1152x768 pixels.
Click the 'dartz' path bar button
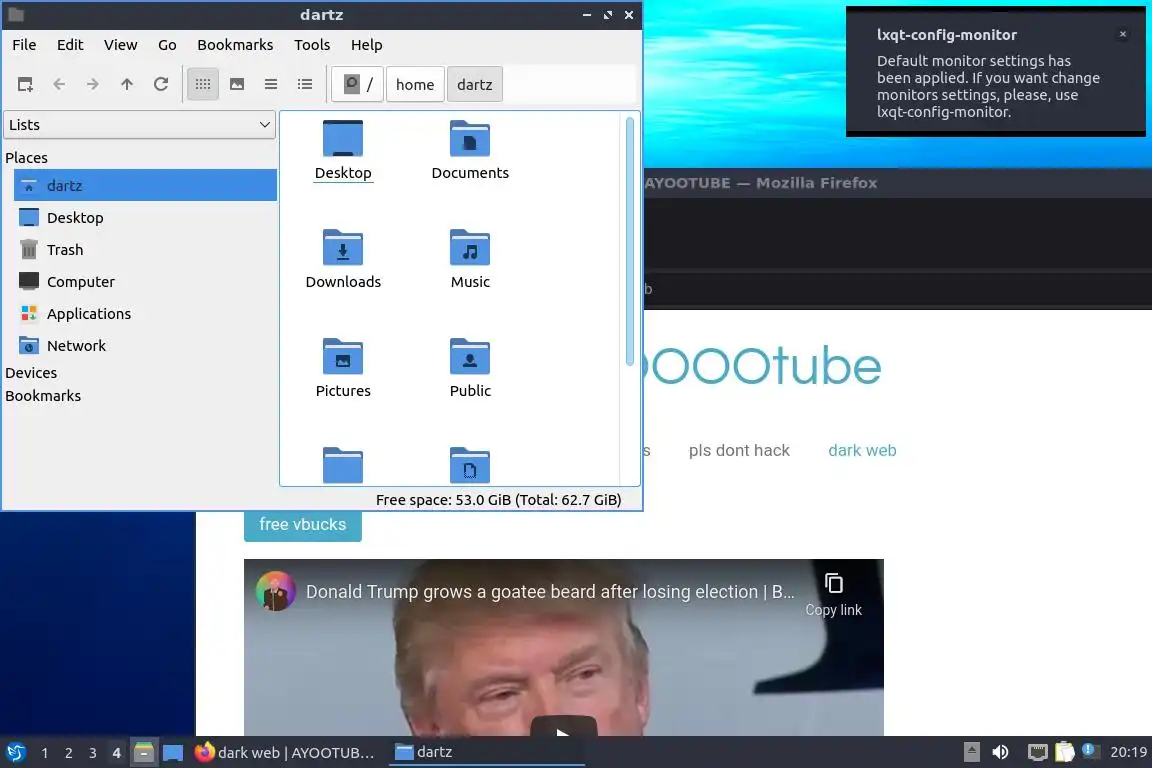pyautogui.click(x=475, y=85)
